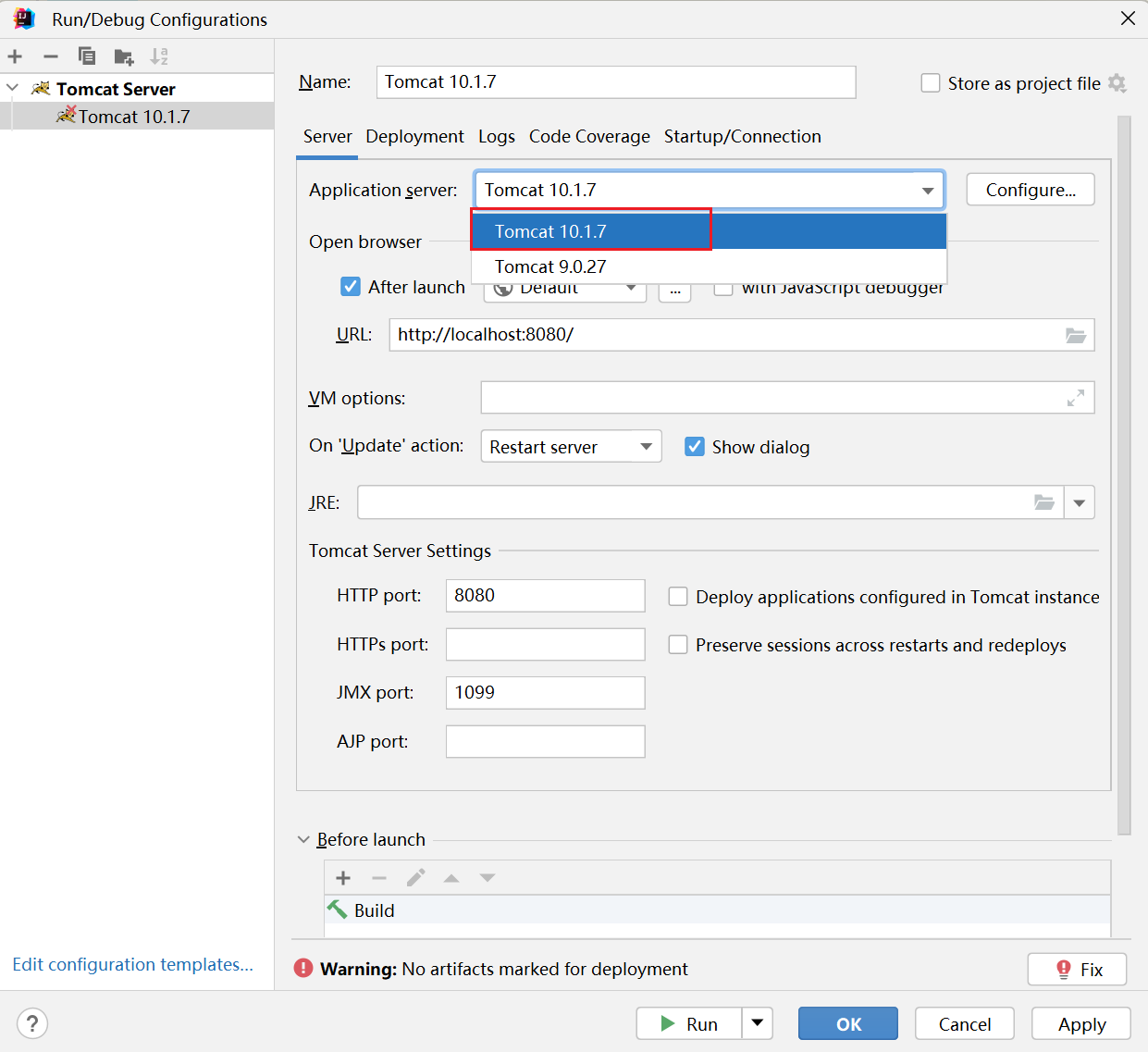Select Tomcat 10.1.7 configuration in tree
The height and width of the screenshot is (1052, 1148).
coord(137,116)
